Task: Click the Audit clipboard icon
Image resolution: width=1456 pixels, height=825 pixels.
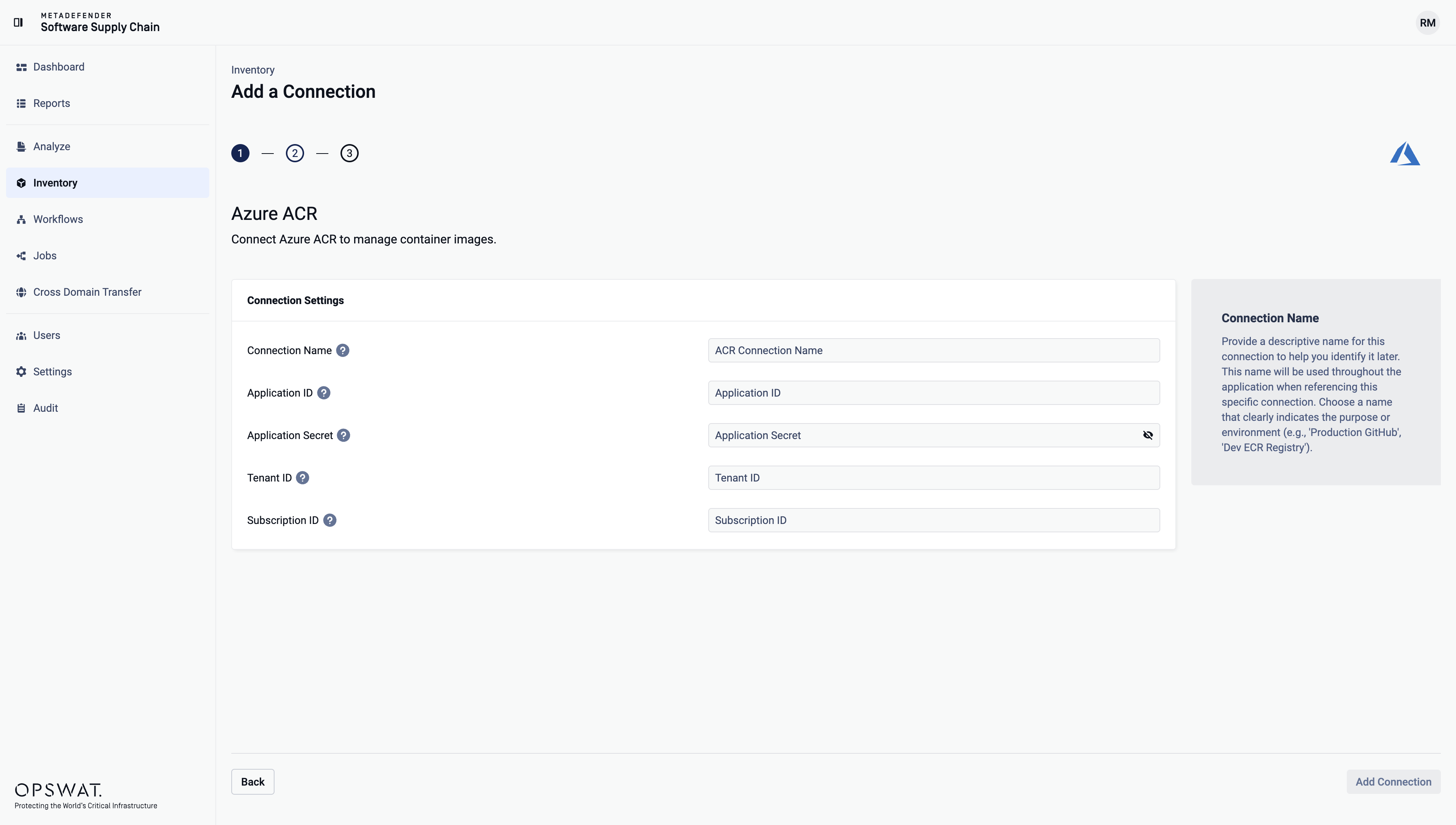Action: coord(22,408)
